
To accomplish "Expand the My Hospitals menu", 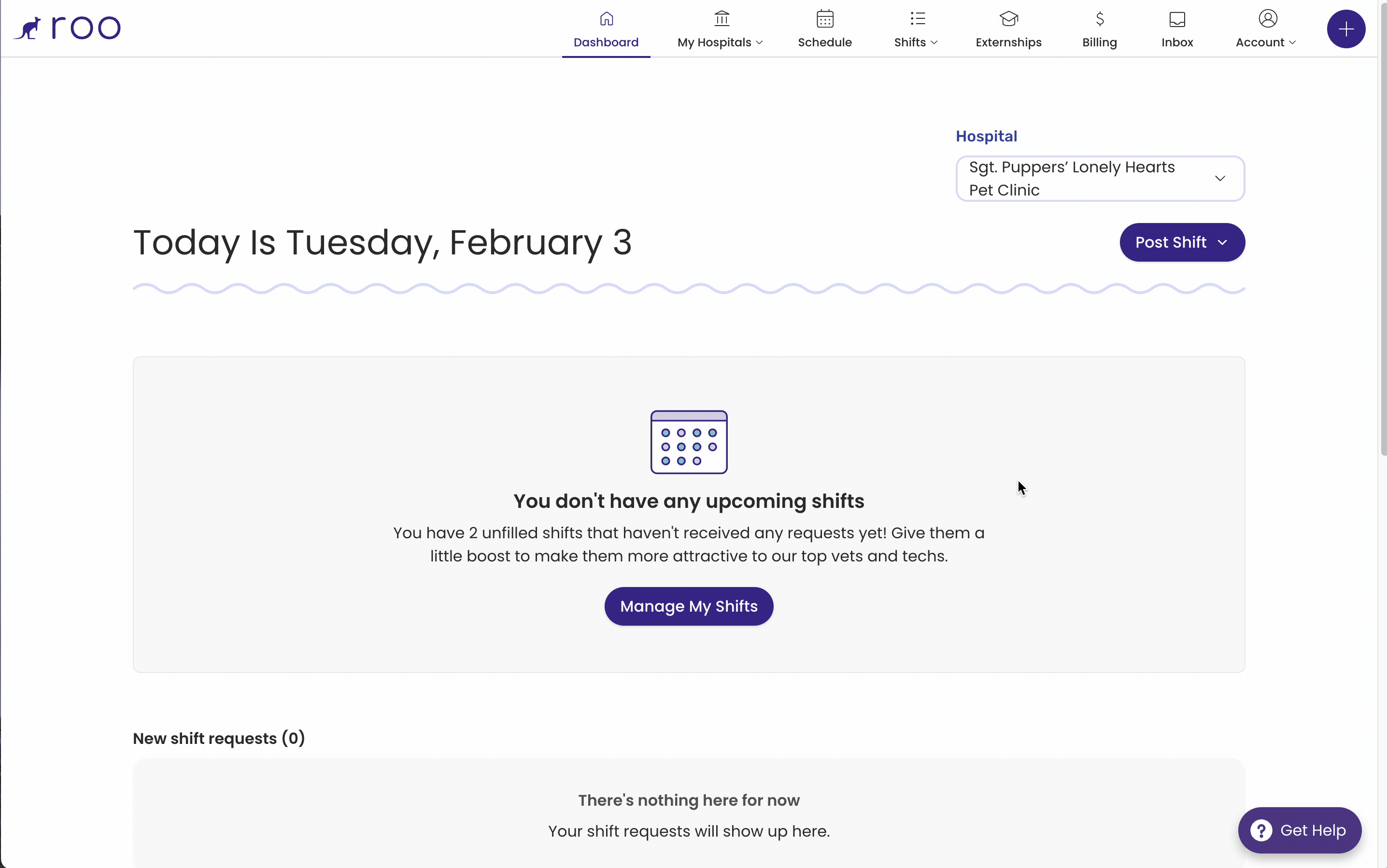I will tap(720, 29).
